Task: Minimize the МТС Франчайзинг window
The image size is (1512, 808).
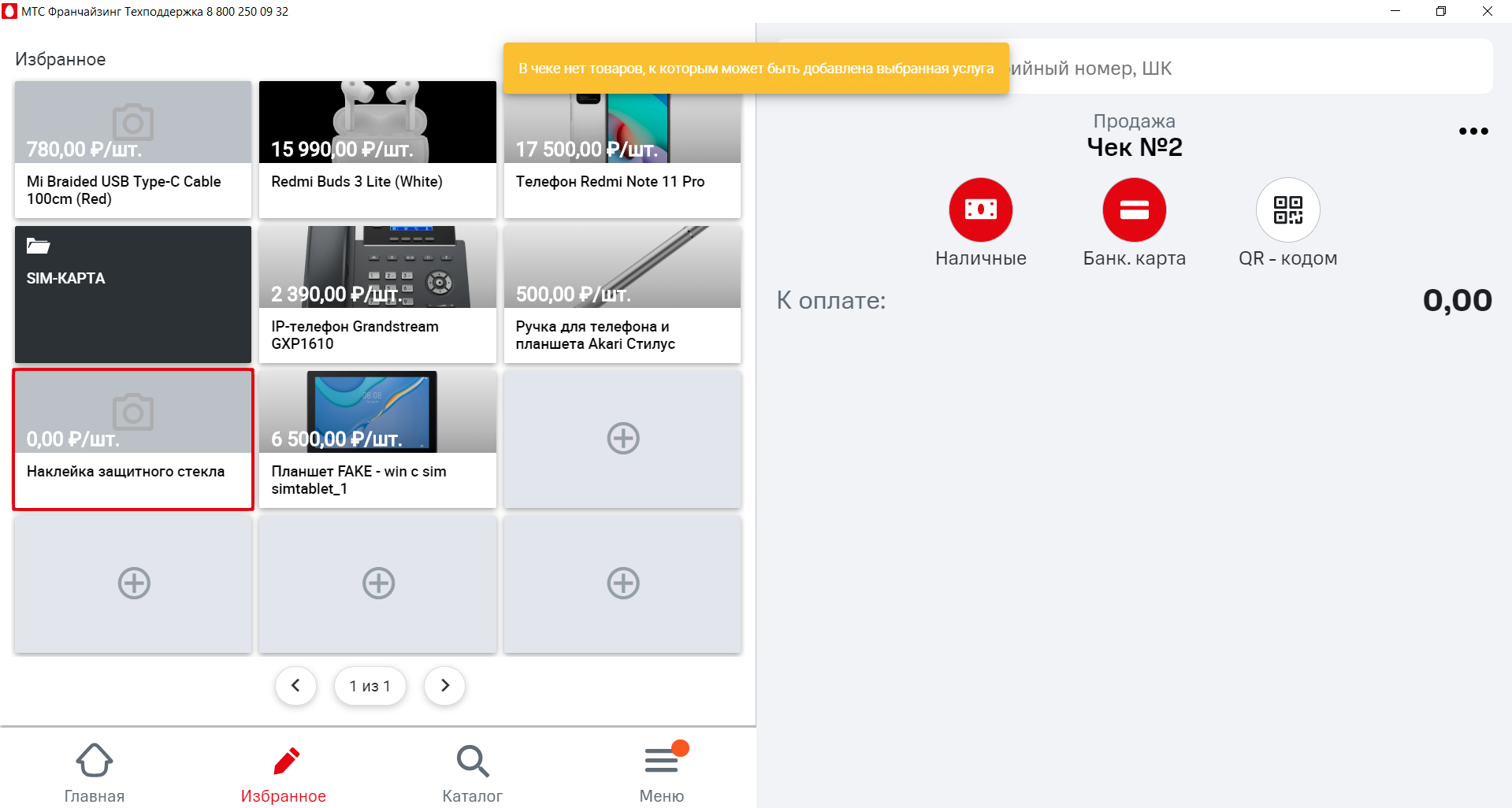Action: pyautogui.click(x=1395, y=11)
